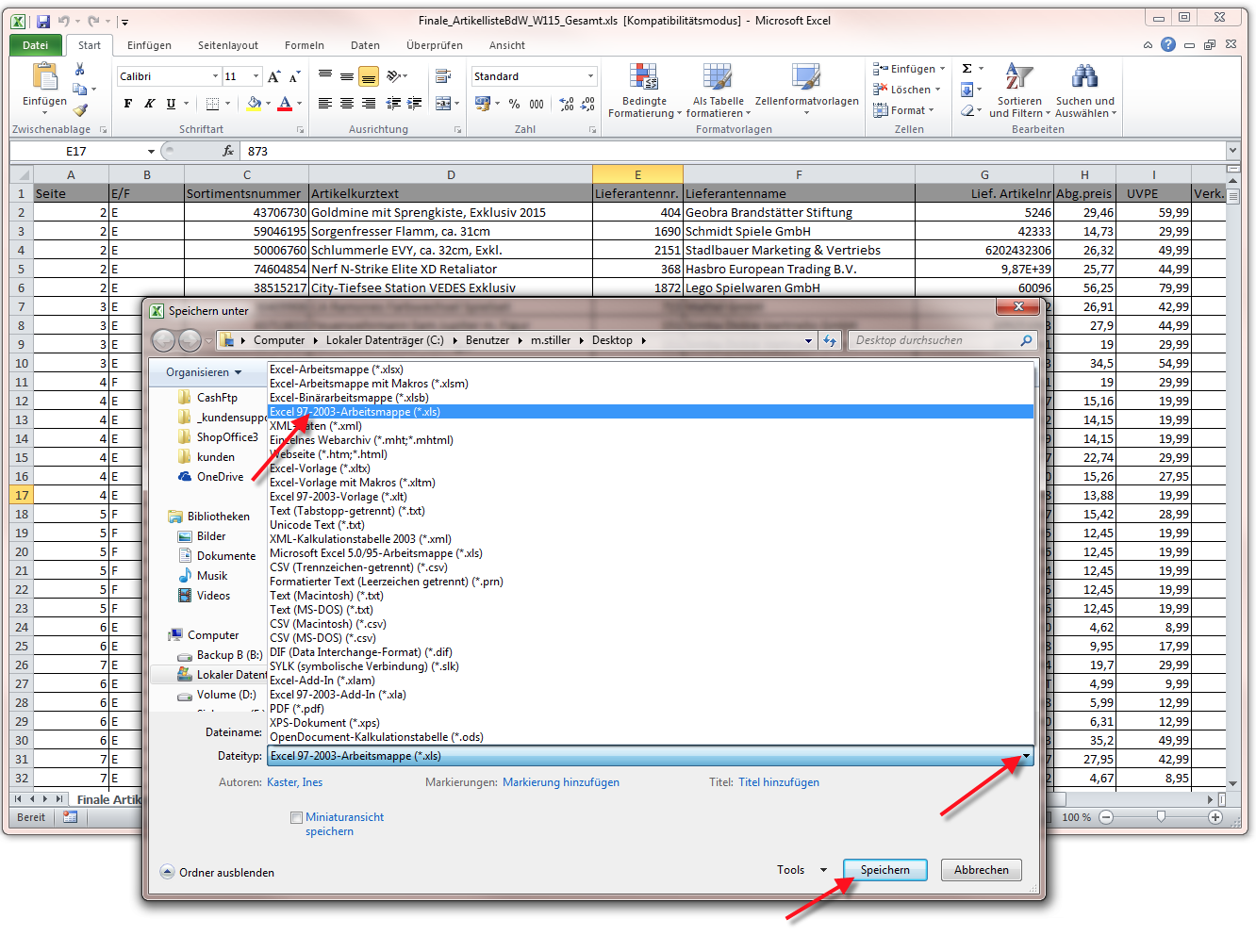Click the borders icon in Schriftart group
Screen dimensions: 1256x952
coord(212,104)
